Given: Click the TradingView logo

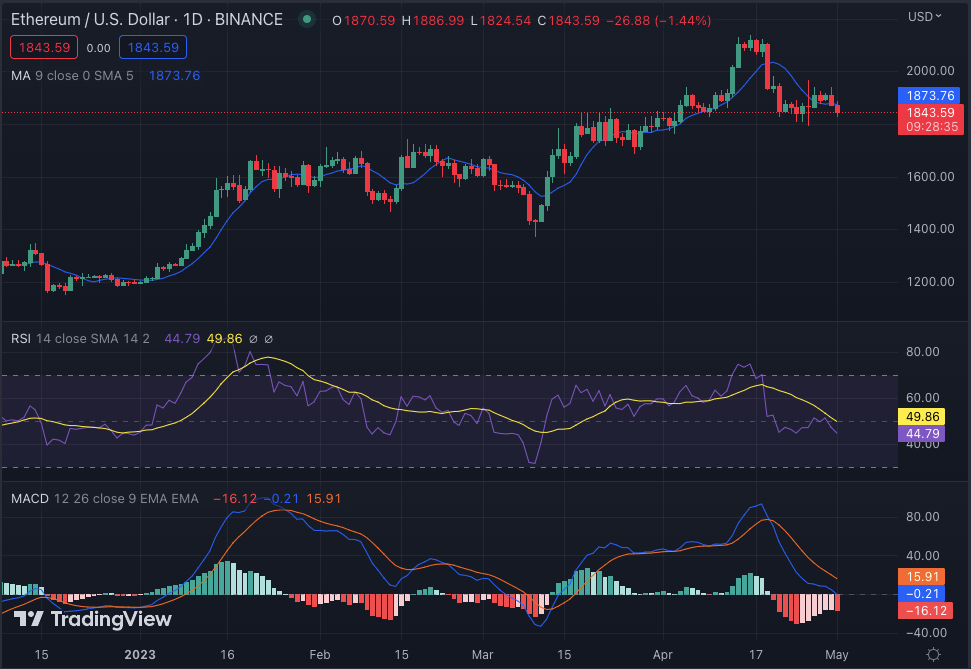Looking at the screenshot, I should pyautogui.click(x=92, y=618).
